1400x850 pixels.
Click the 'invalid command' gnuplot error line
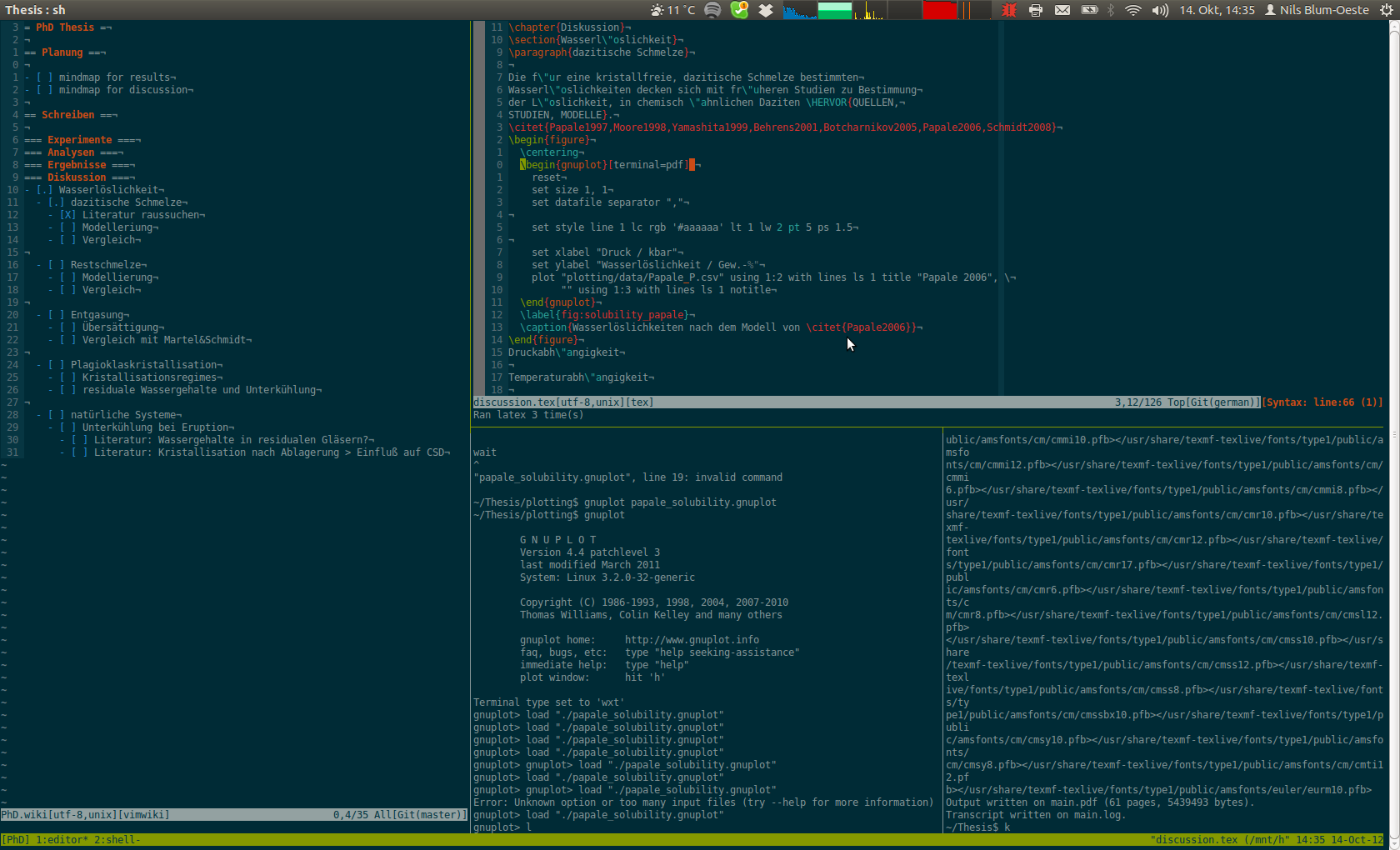(x=628, y=477)
